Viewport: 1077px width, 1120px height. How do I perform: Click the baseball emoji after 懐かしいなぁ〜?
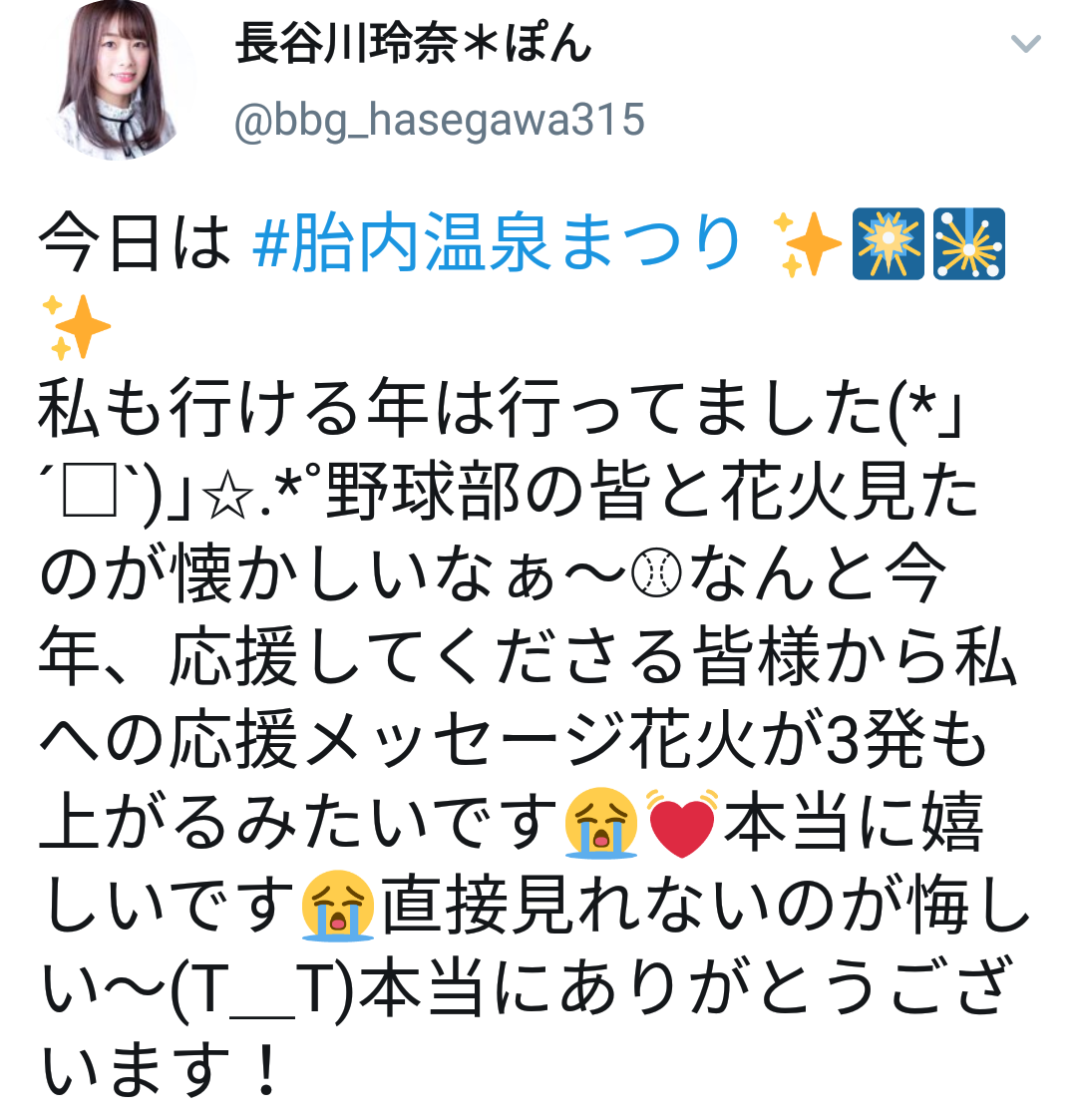656,573
